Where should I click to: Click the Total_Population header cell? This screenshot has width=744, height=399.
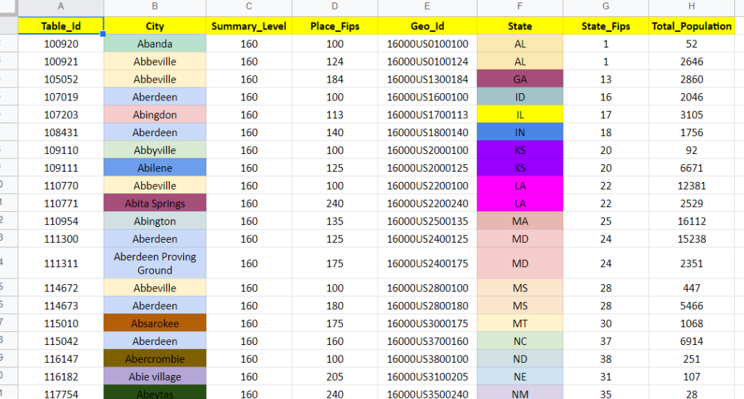pyautogui.click(x=691, y=26)
